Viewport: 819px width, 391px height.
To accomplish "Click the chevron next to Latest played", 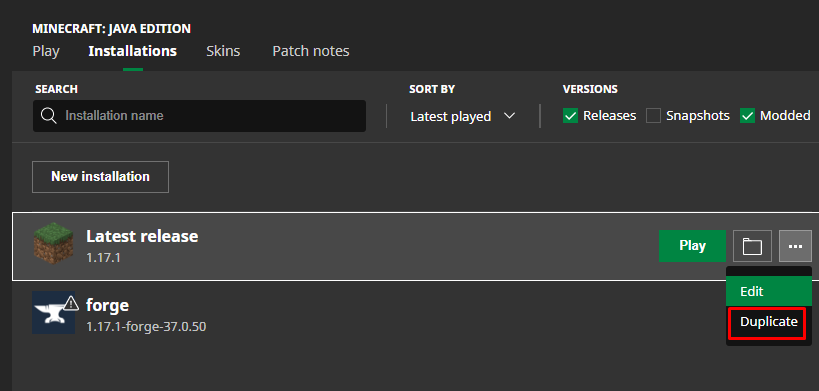I will pyautogui.click(x=509, y=116).
